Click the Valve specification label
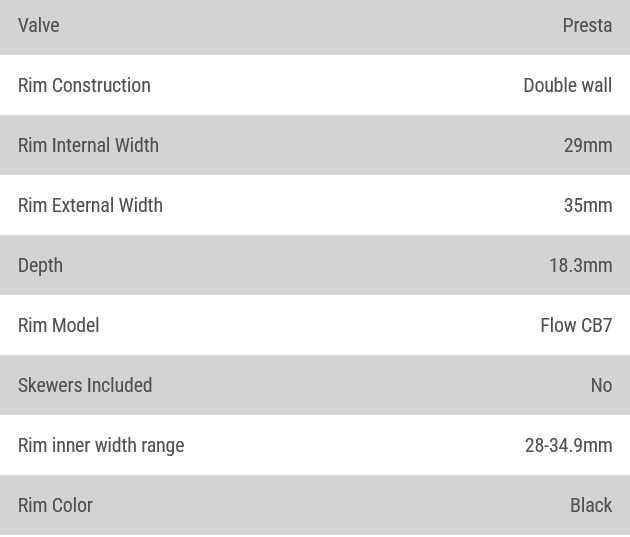This screenshot has height=537, width=630. pos(38,26)
